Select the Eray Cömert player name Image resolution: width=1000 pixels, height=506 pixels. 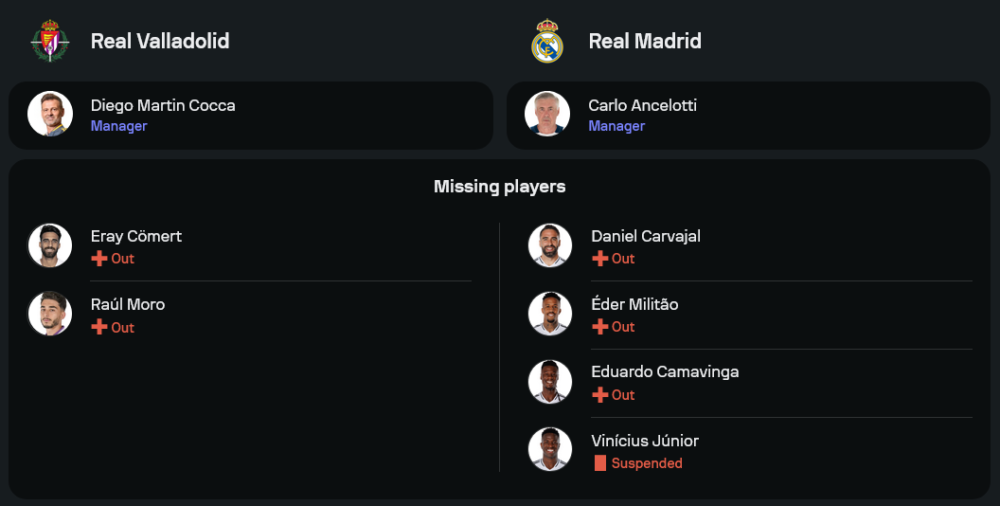pyautogui.click(x=136, y=236)
